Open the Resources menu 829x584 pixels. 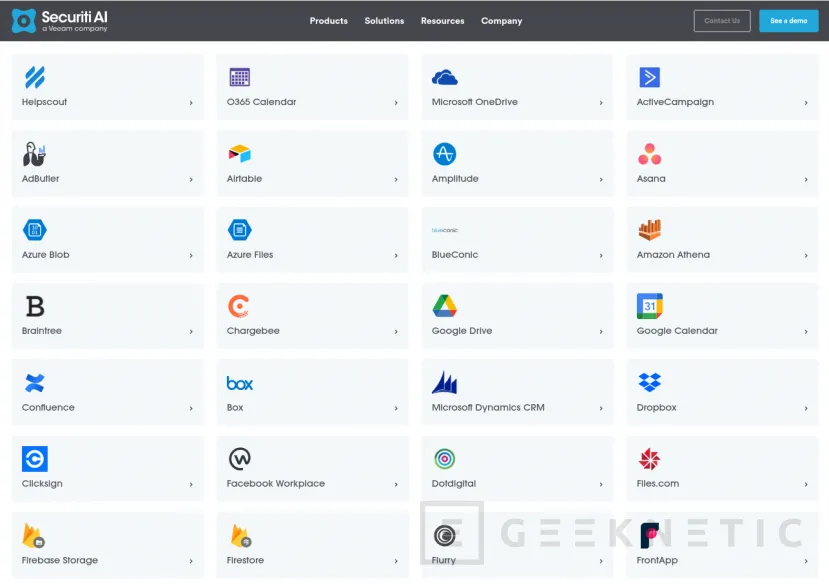(443, 21)
